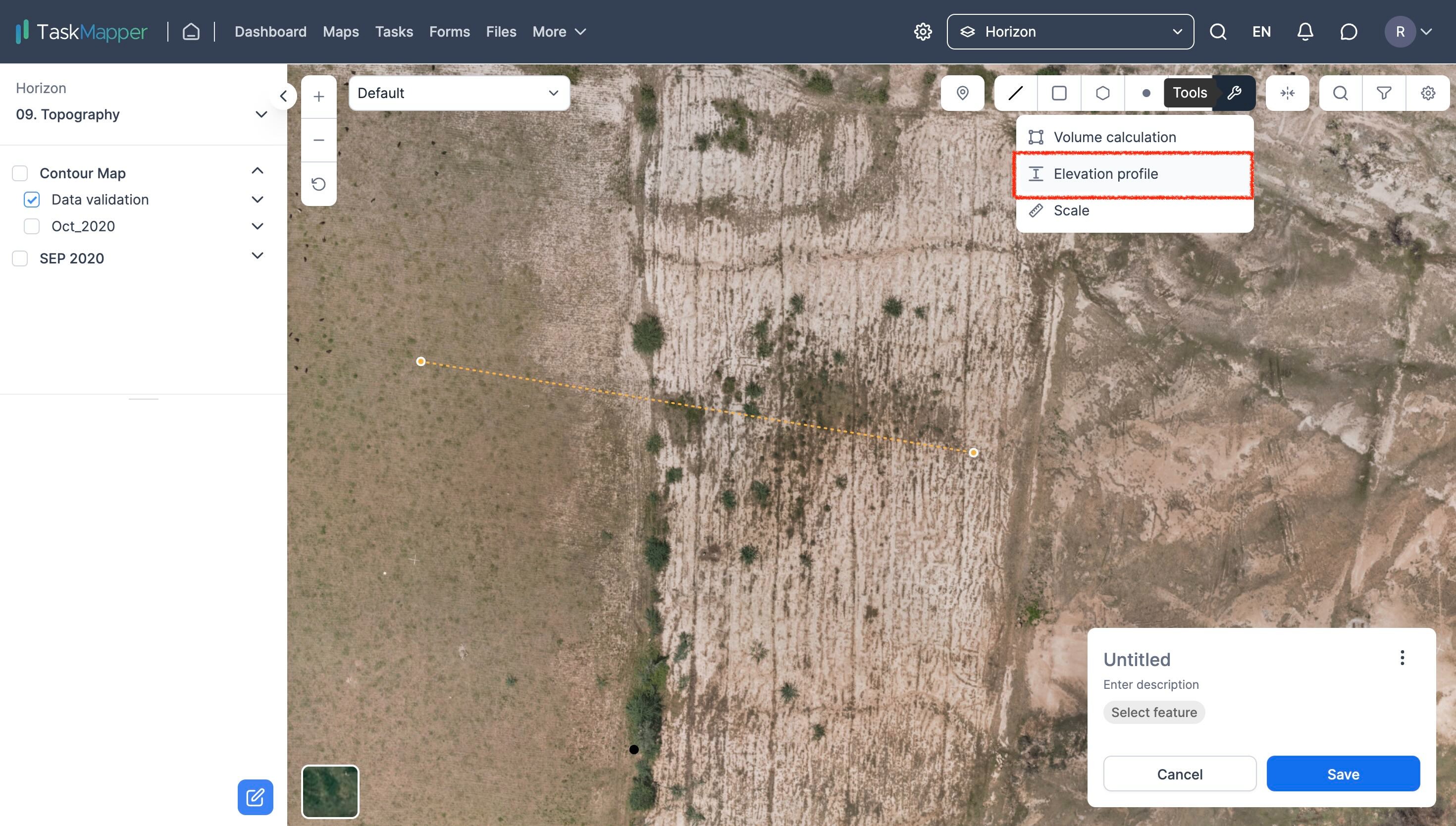
Task: Select the polygon hexagon drawing tool
Action: point(1102,93)
